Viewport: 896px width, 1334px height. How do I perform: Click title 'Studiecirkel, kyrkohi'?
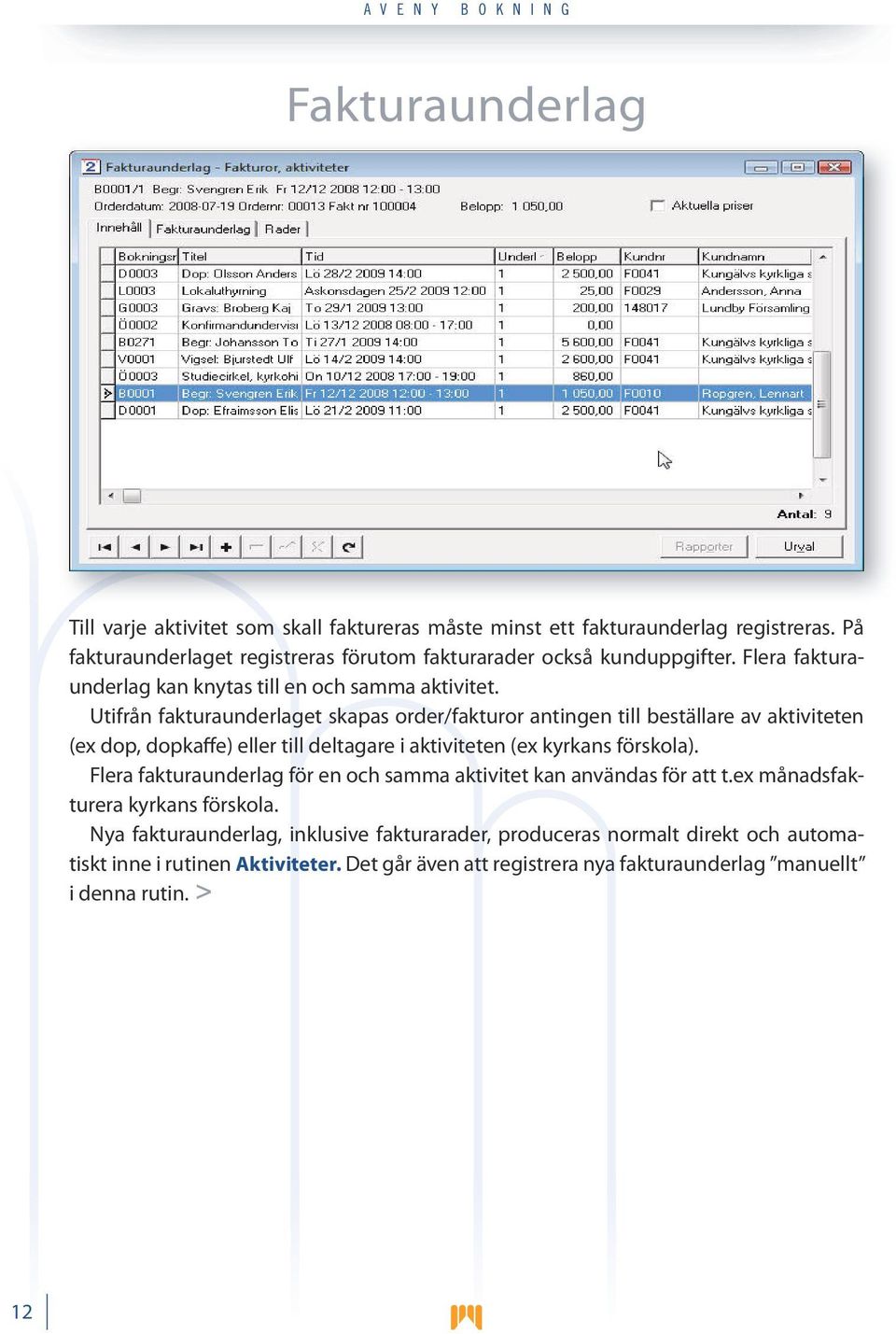pyautogui.click(x=240, y=376)
